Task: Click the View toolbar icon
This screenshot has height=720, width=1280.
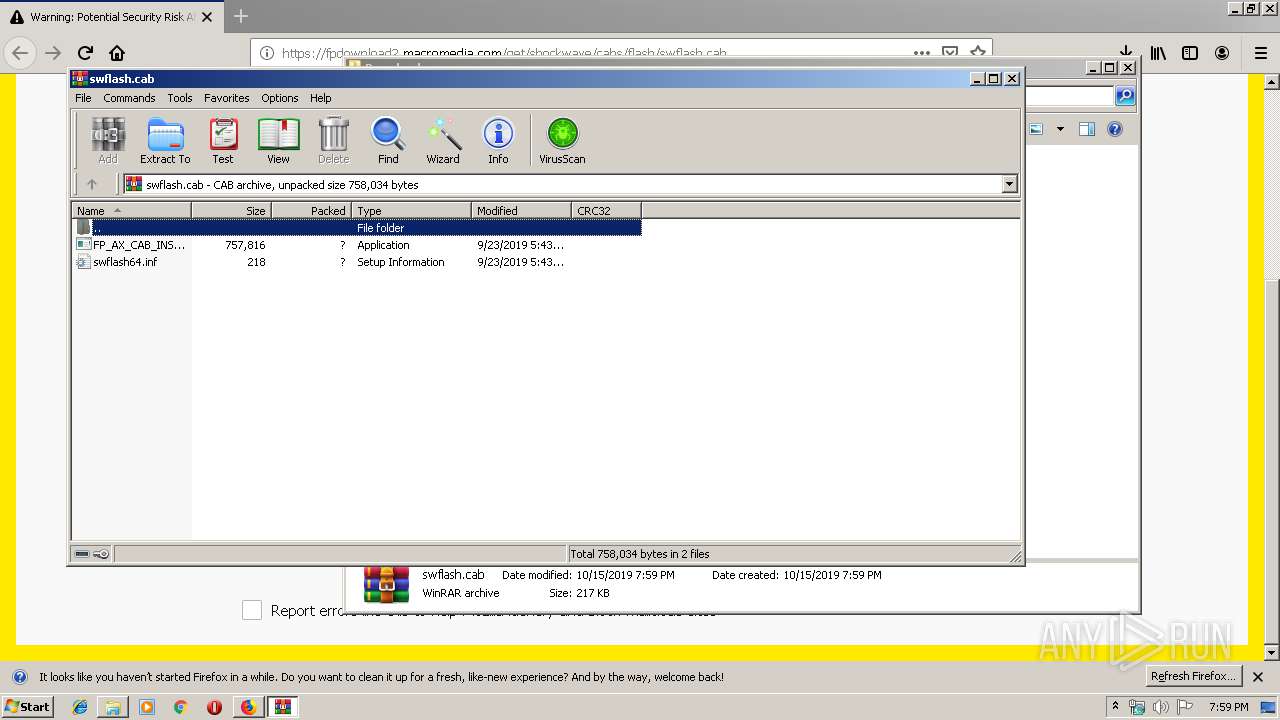Action: pos(278,140)
